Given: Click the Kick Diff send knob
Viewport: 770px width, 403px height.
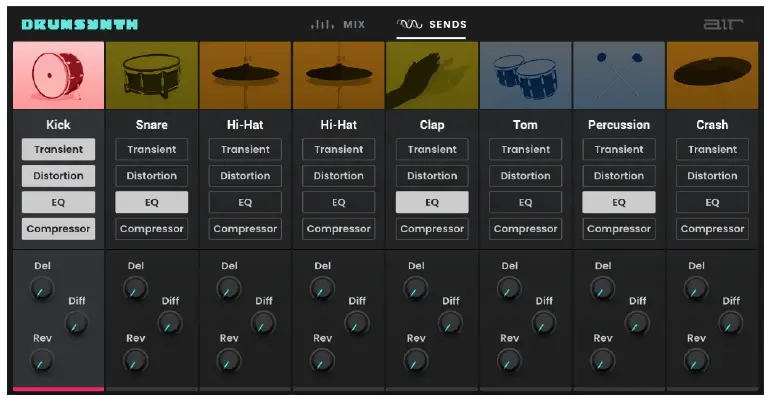Looking at the screenshot, I should coord(77,323).
